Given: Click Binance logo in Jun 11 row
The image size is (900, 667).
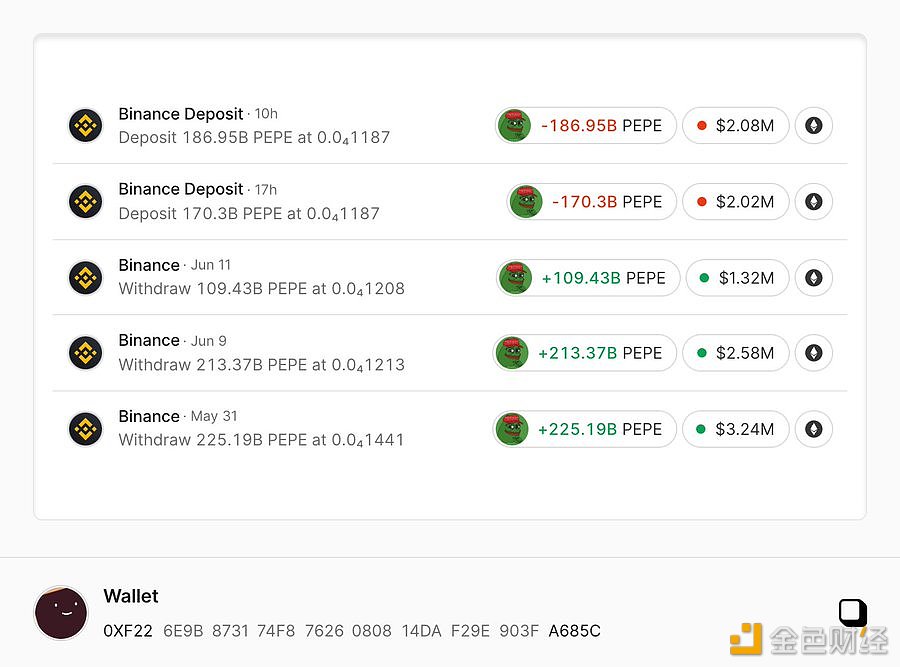Looking at the screenshot, I should pyautogui.click(x=86, y=278).
